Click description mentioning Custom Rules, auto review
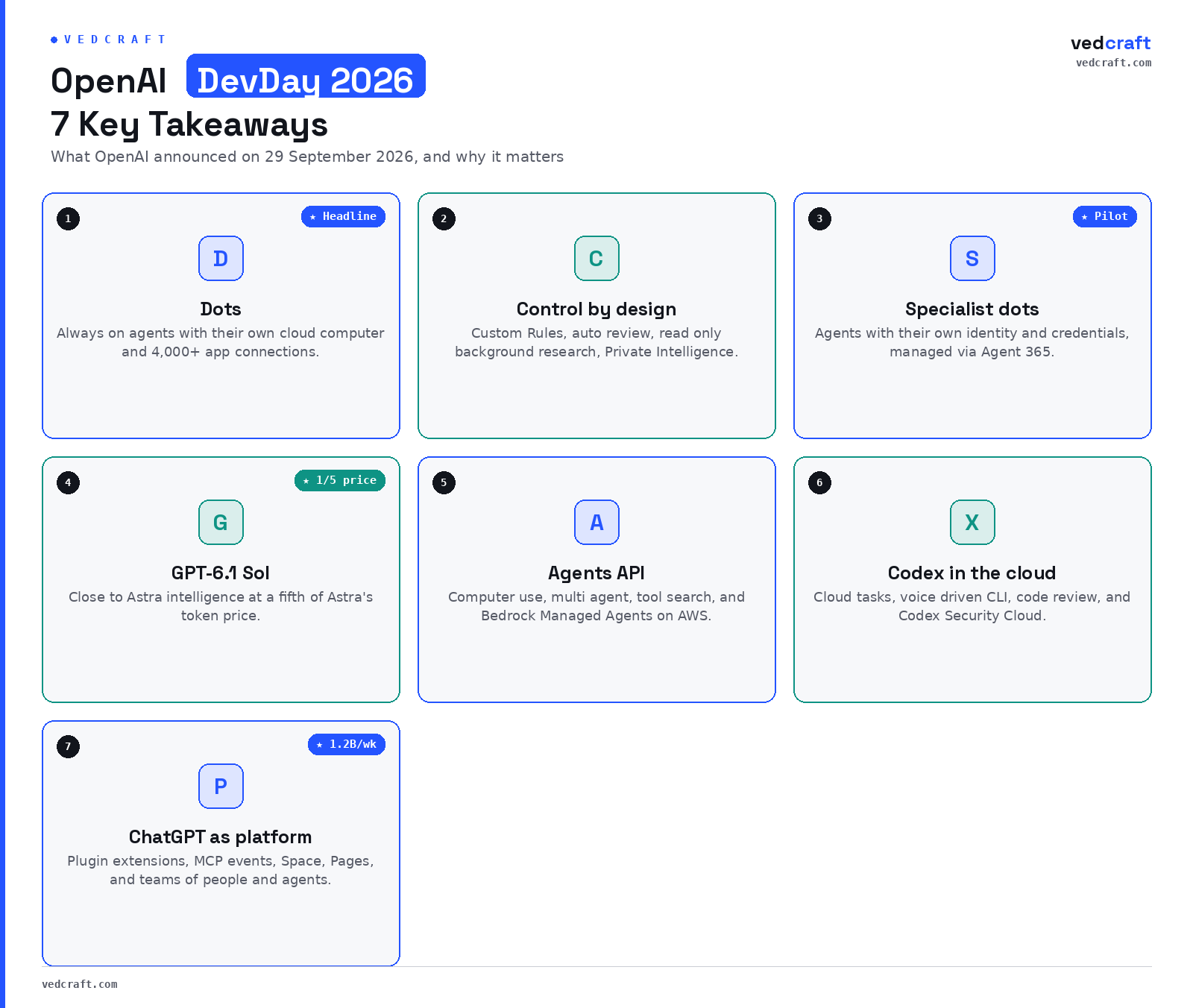The width and height of the screenshot is (1193, 1008). [596, 342]
